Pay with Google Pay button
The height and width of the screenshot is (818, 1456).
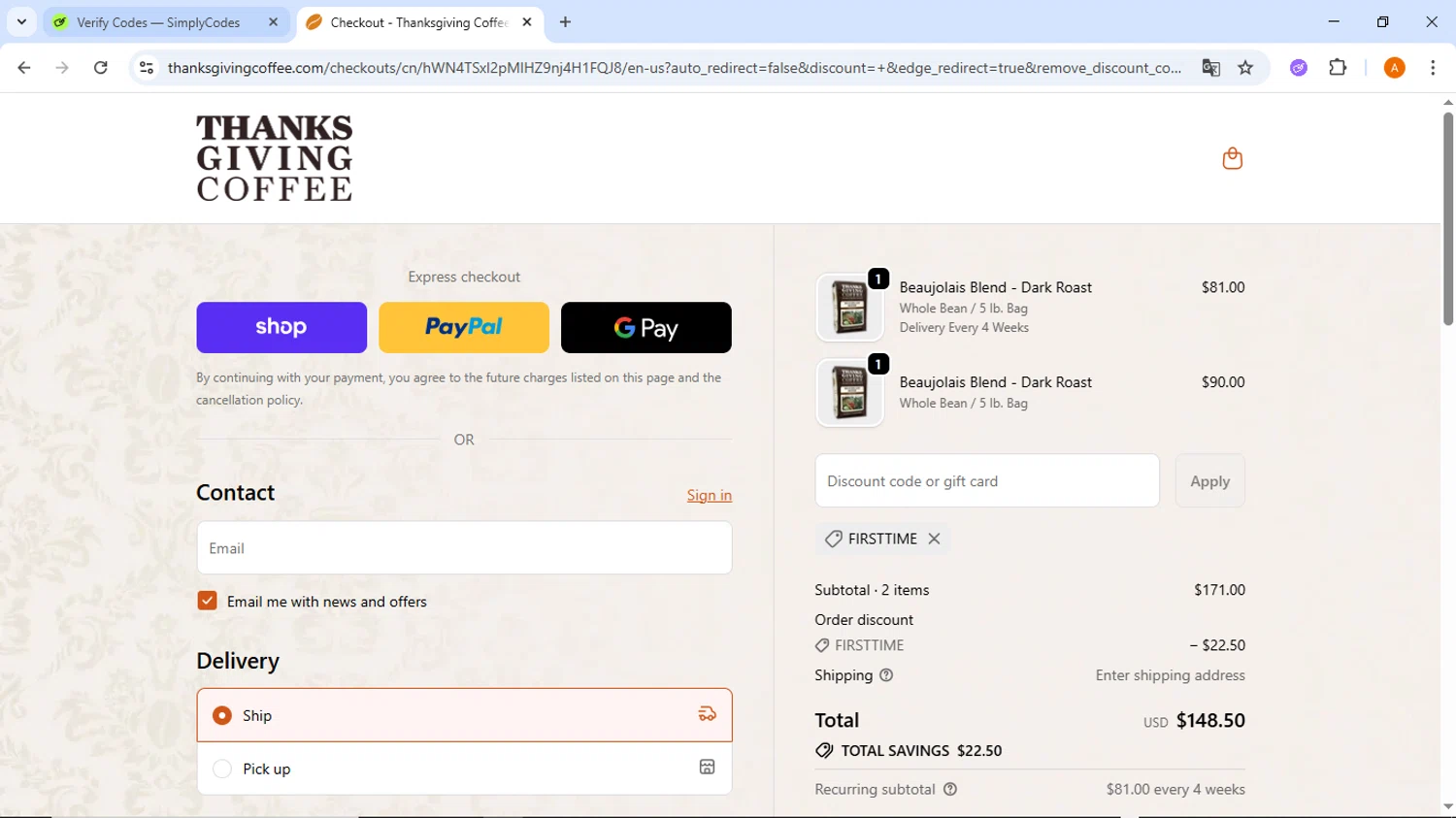pyautogui.click(x=646, y=327)
